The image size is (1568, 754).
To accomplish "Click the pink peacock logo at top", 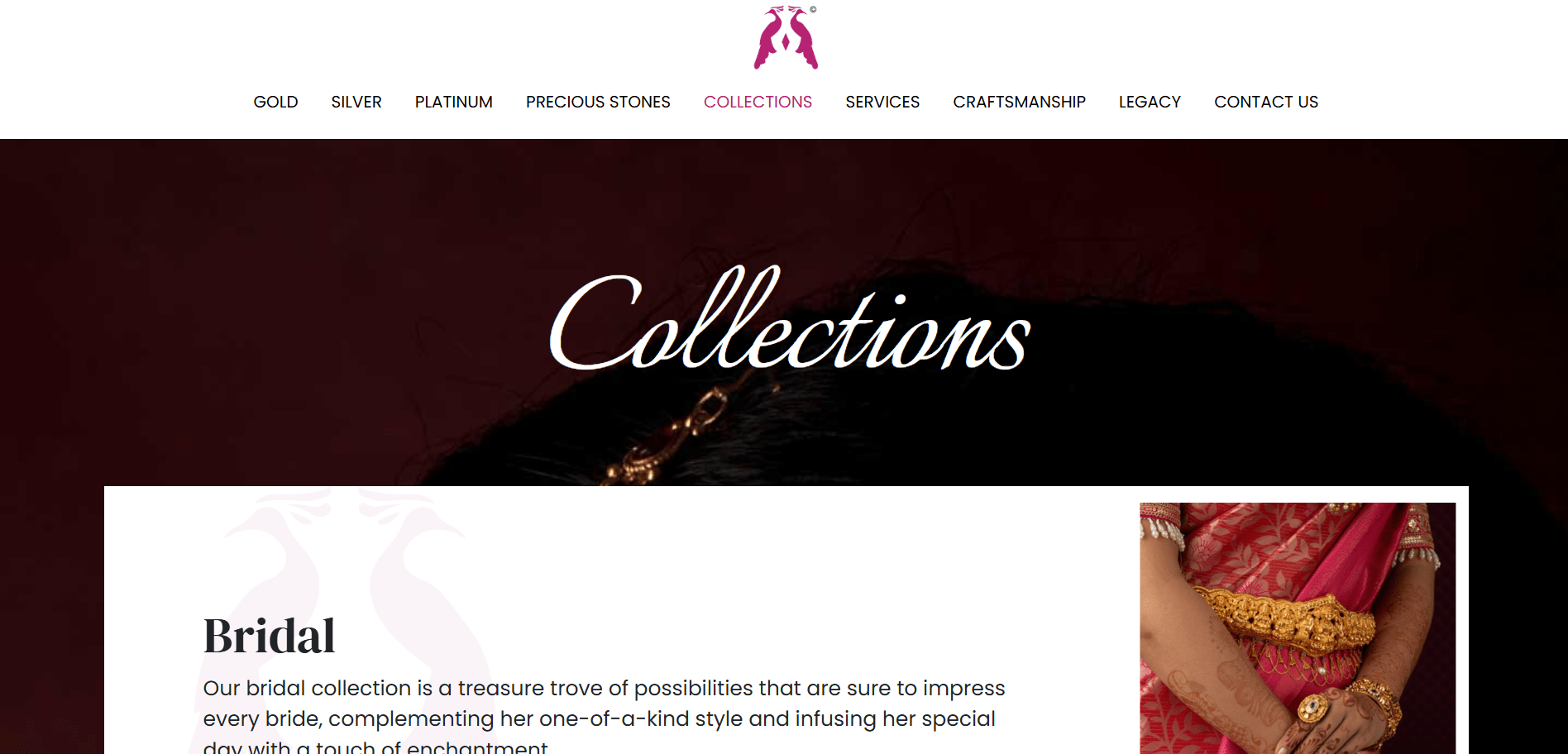I will [786, 37].
